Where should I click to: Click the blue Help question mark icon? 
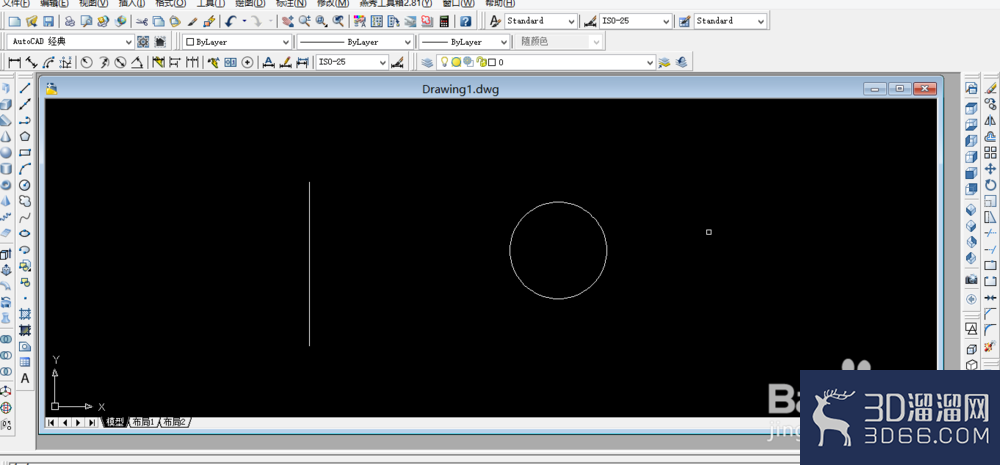(x=466, y=21)
